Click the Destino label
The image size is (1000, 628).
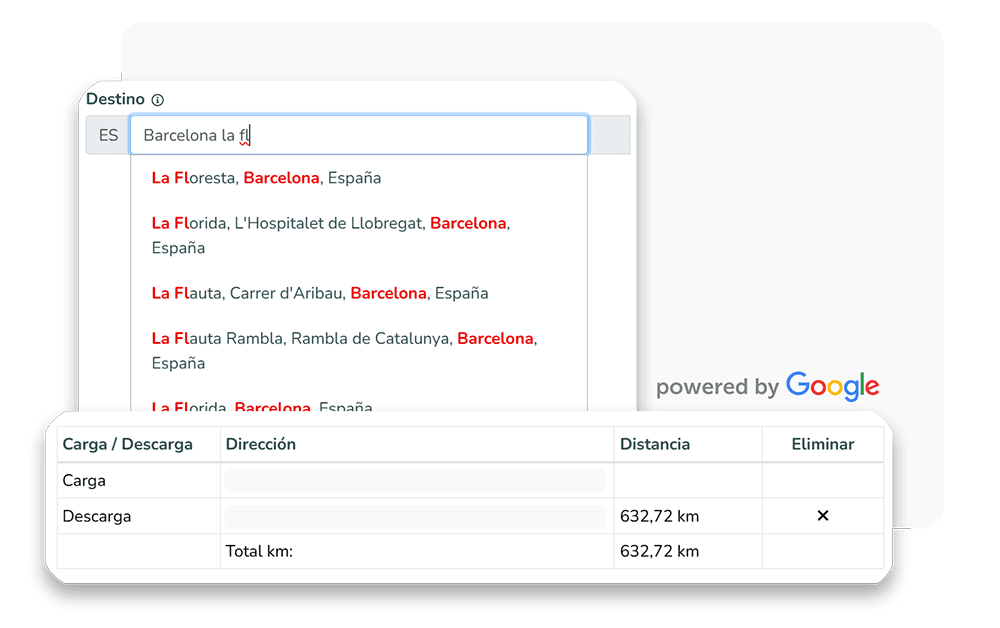115,99
